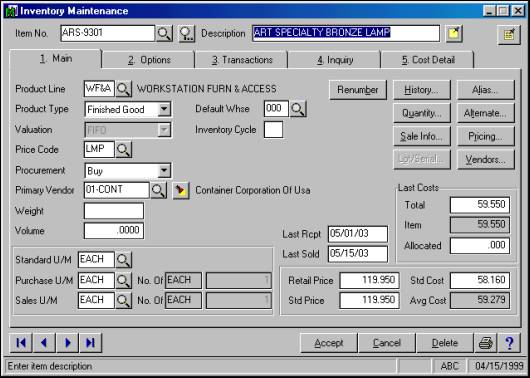The height and width of the screenshot is (378, 530).
Task: Open the Alternate items dialog
Action: [486, 113]
